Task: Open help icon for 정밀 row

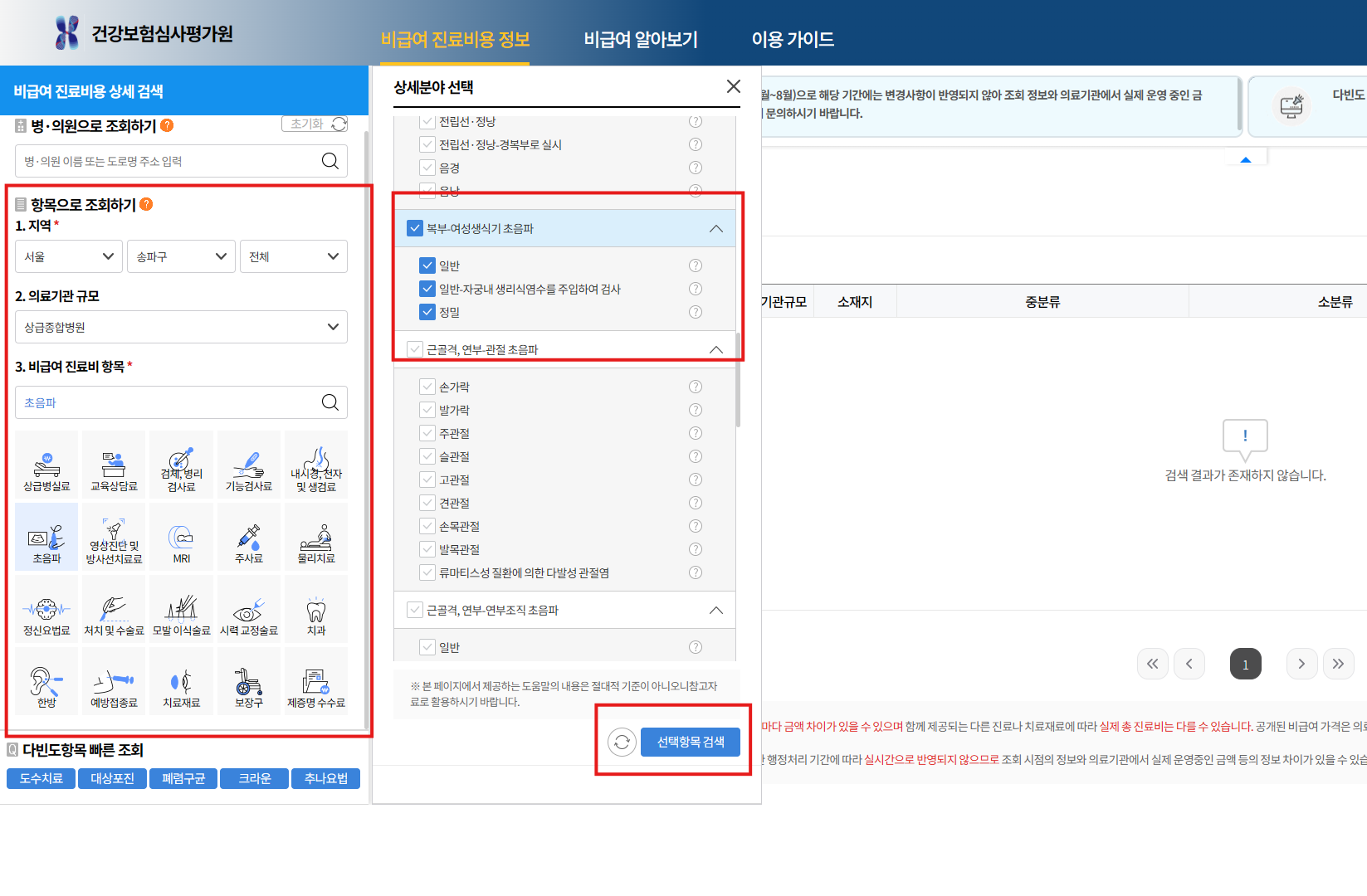Action: click(696, 312)
